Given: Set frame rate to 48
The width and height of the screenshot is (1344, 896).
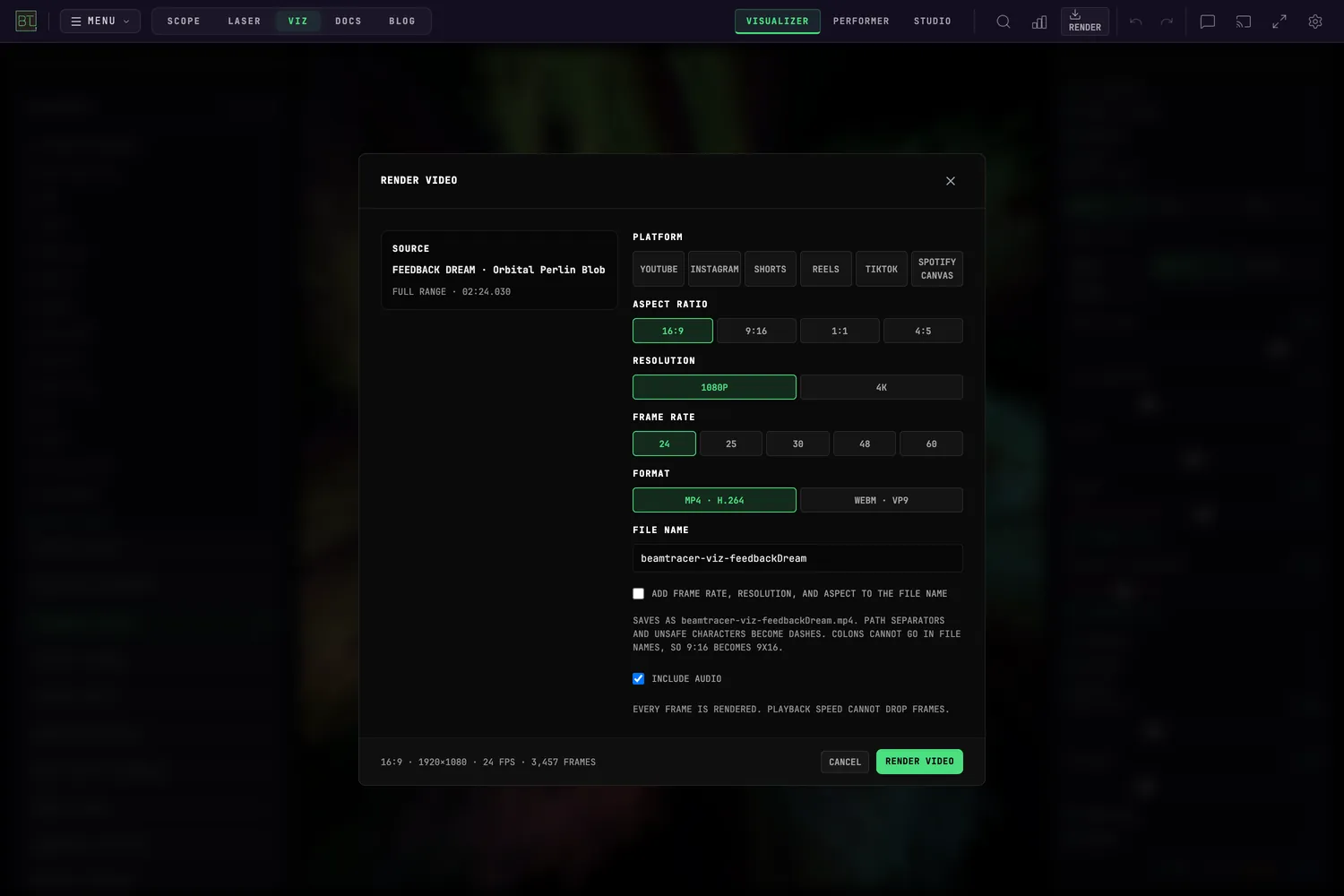Looking at the screenshot, I should click(865, 444).
